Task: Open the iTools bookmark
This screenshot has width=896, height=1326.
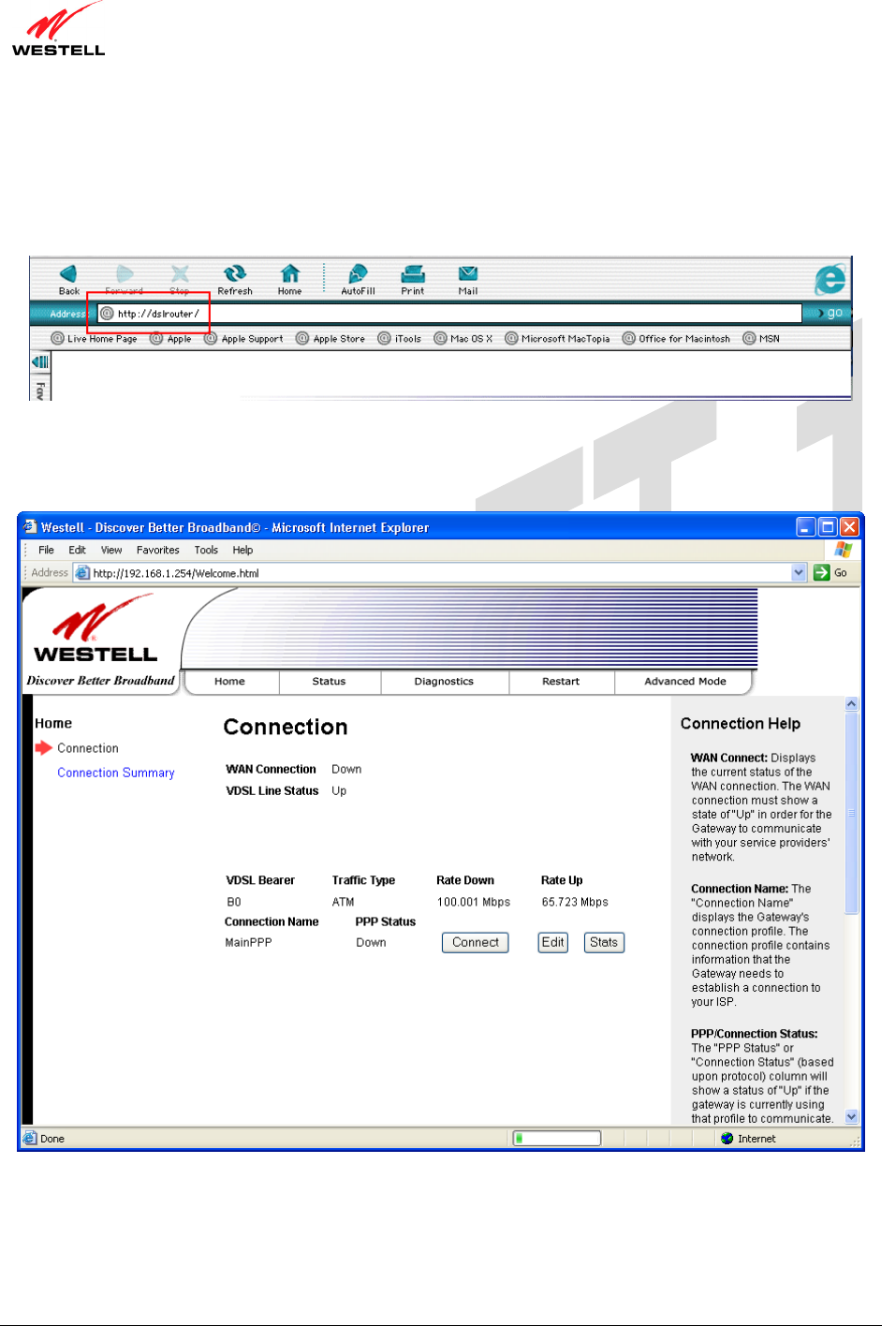Action: point(400,339)
